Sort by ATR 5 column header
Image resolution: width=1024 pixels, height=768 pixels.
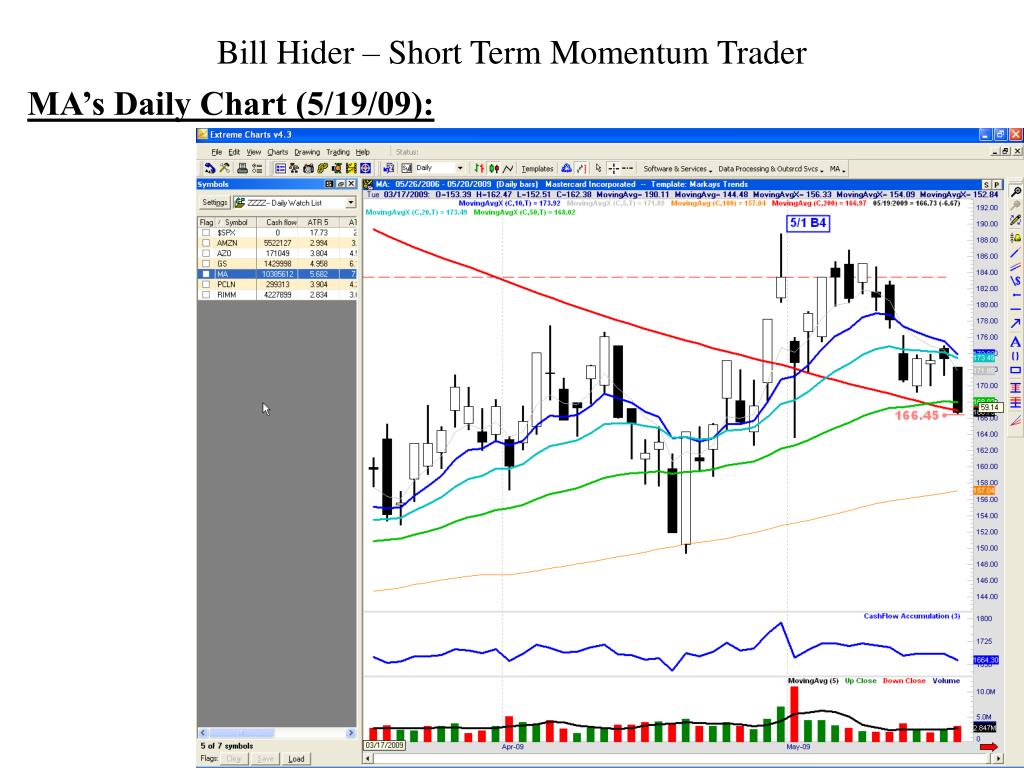(318, 223)
